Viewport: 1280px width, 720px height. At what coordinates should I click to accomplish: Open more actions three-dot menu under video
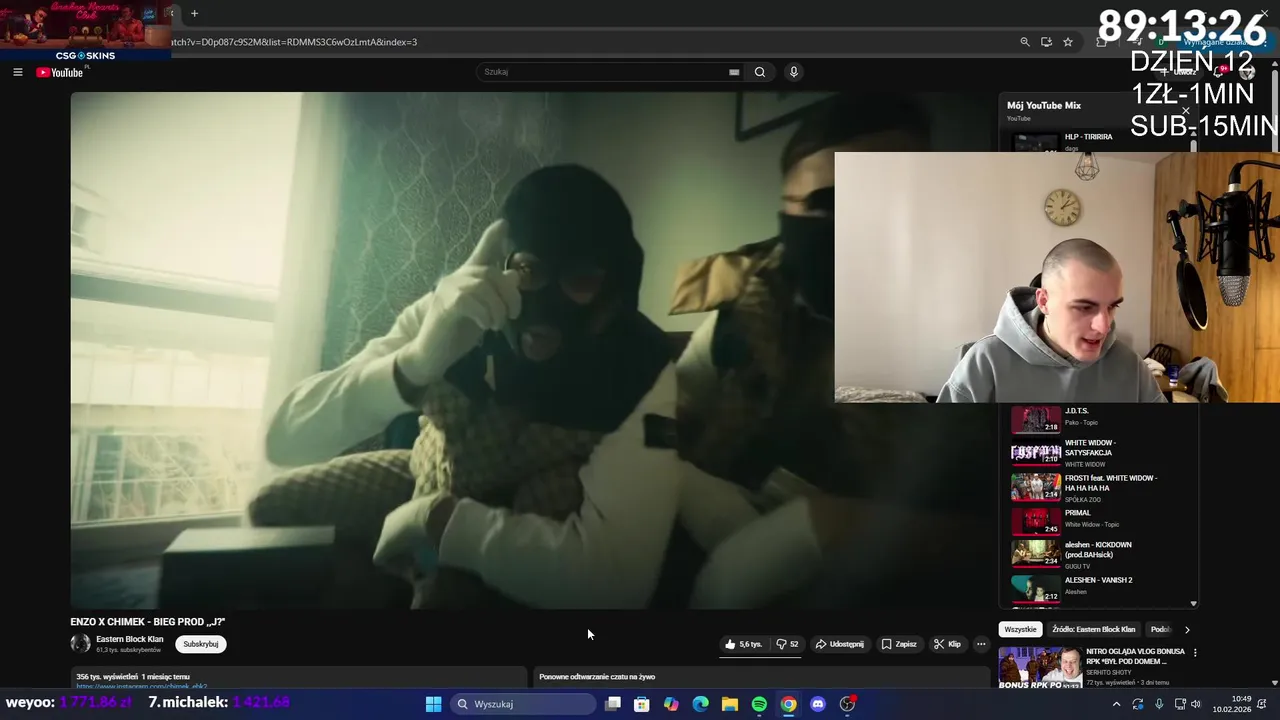pyautogui.click(x=981, y=644)
